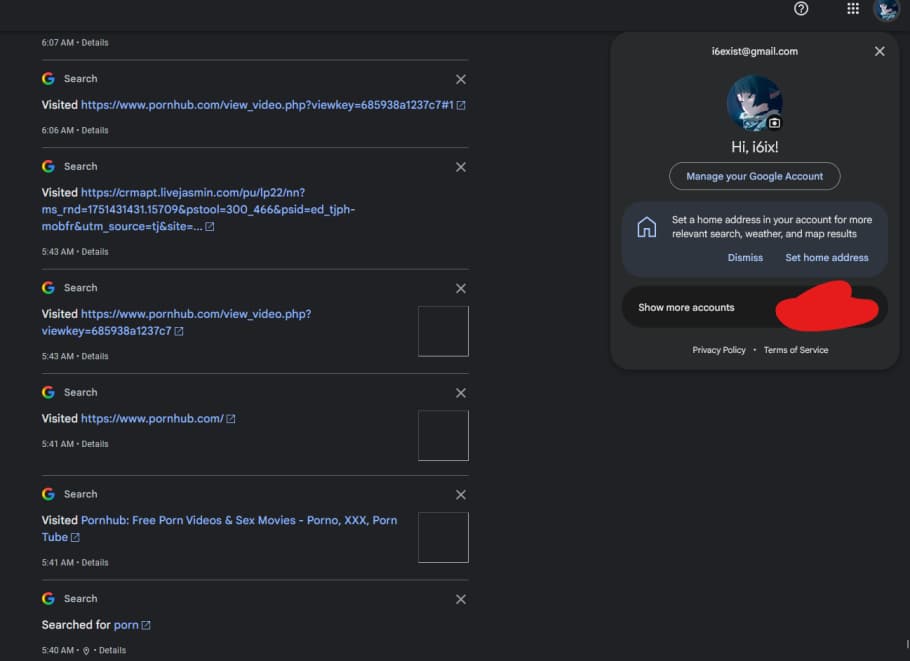
Task: Click the email address i6exist@gmail.com in the popup
Action: 754,51
